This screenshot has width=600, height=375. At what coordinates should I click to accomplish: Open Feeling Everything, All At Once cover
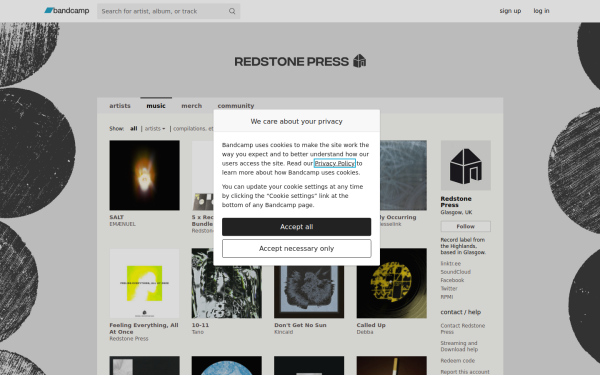(x=144, y=283)
